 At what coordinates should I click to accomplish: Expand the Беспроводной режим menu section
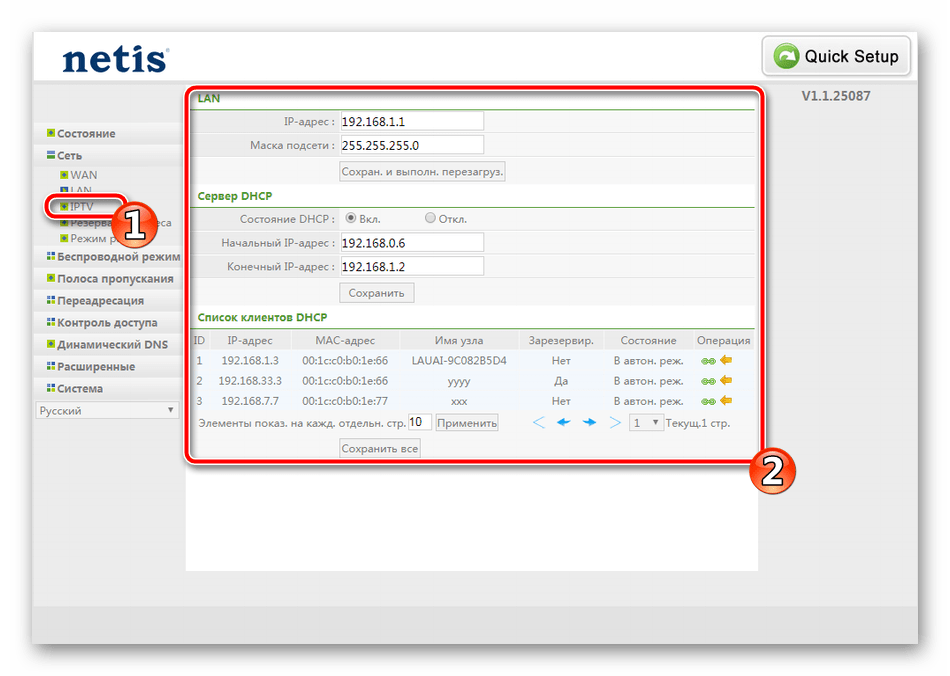[x=118, y=257]
